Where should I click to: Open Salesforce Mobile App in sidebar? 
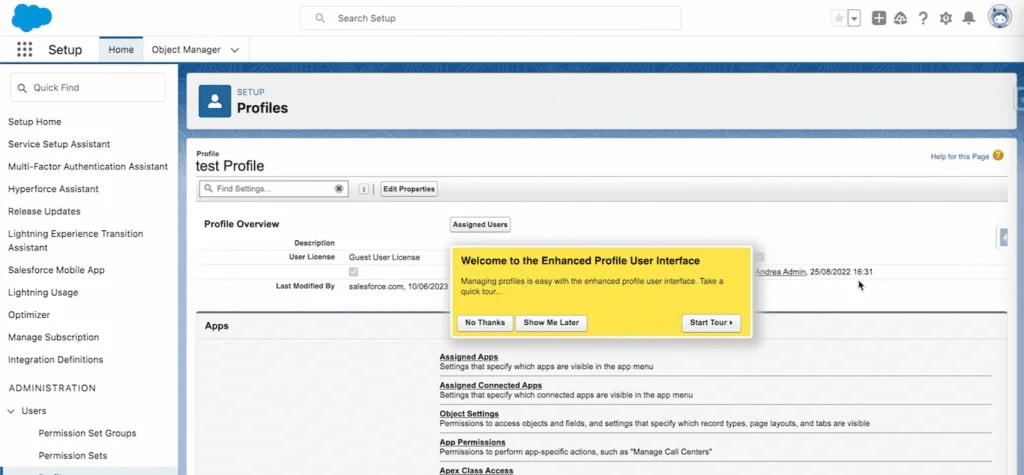56,270
